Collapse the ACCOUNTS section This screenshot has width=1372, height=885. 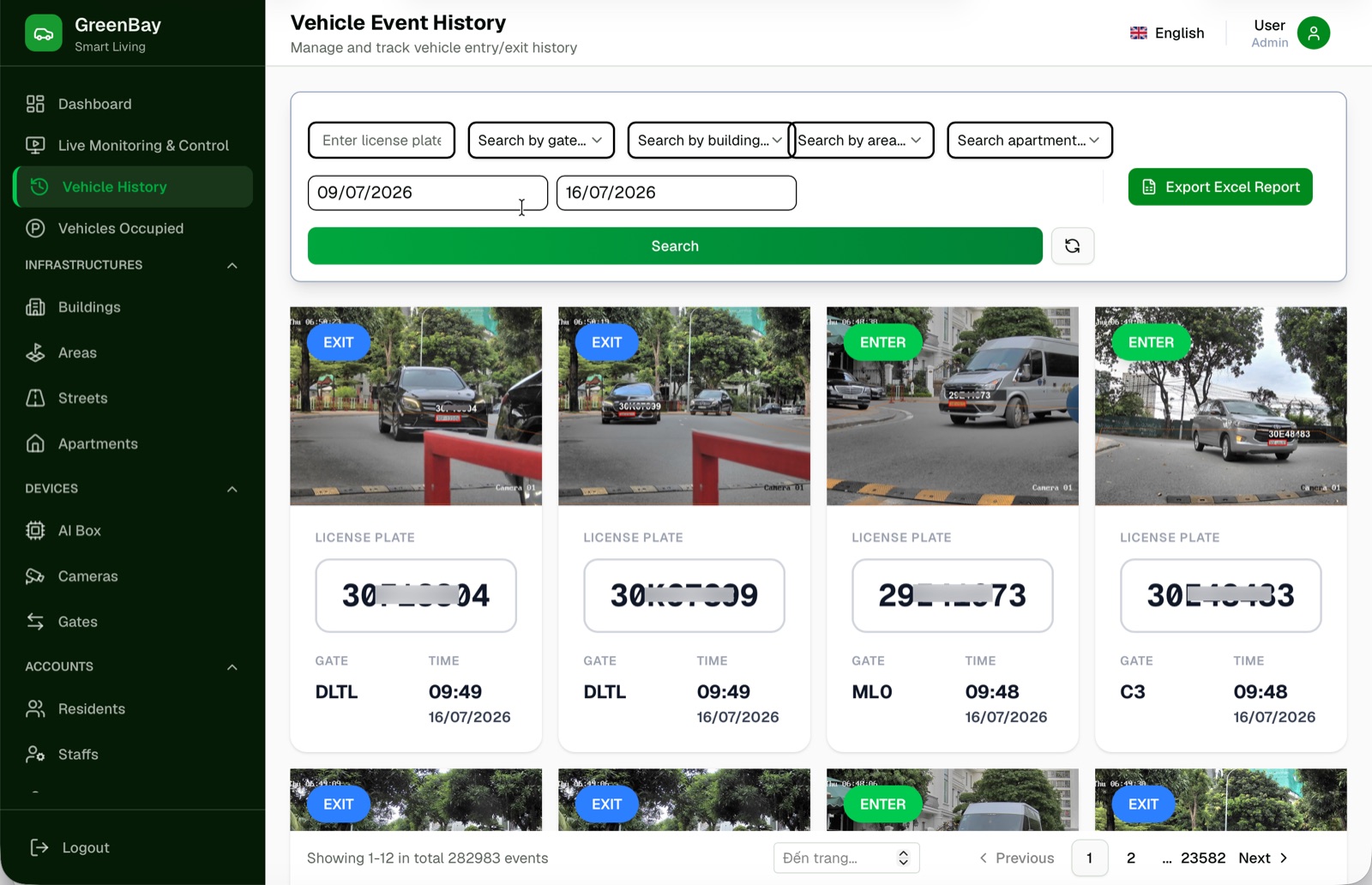pos(232,666)
